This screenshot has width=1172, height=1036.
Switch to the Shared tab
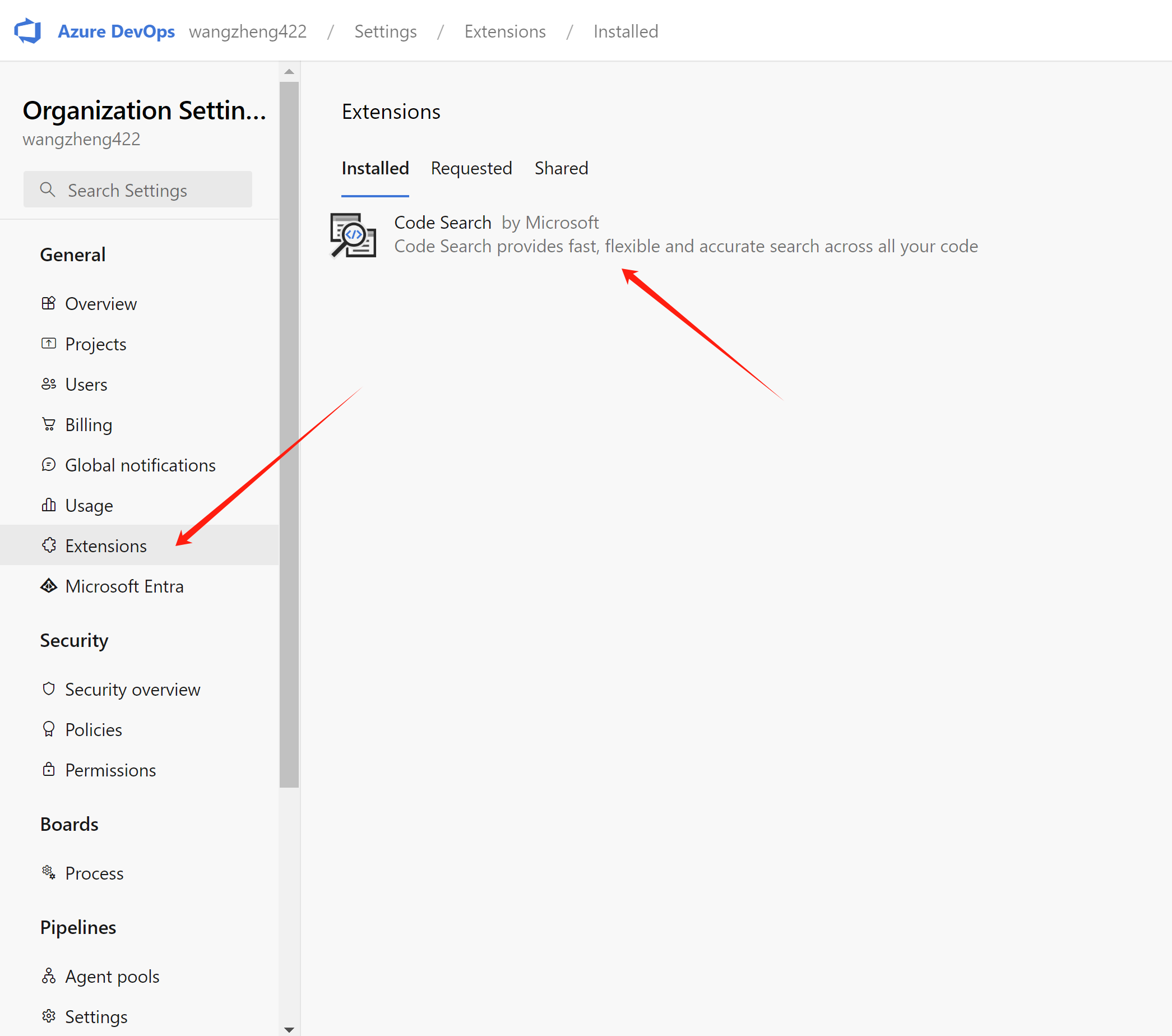(562, 168)
